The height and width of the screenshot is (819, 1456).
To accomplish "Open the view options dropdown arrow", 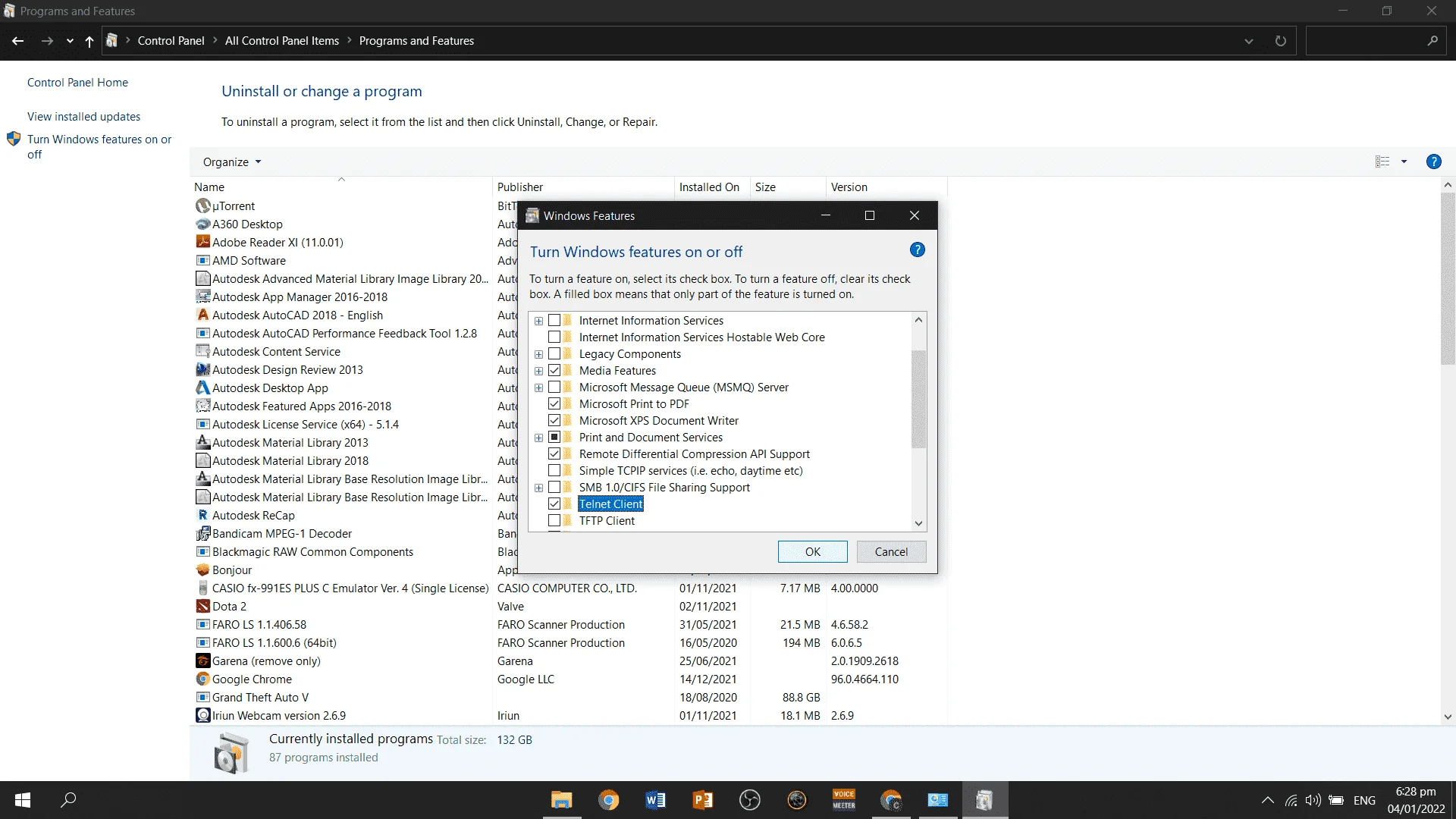I will (x=1404, y=162).
